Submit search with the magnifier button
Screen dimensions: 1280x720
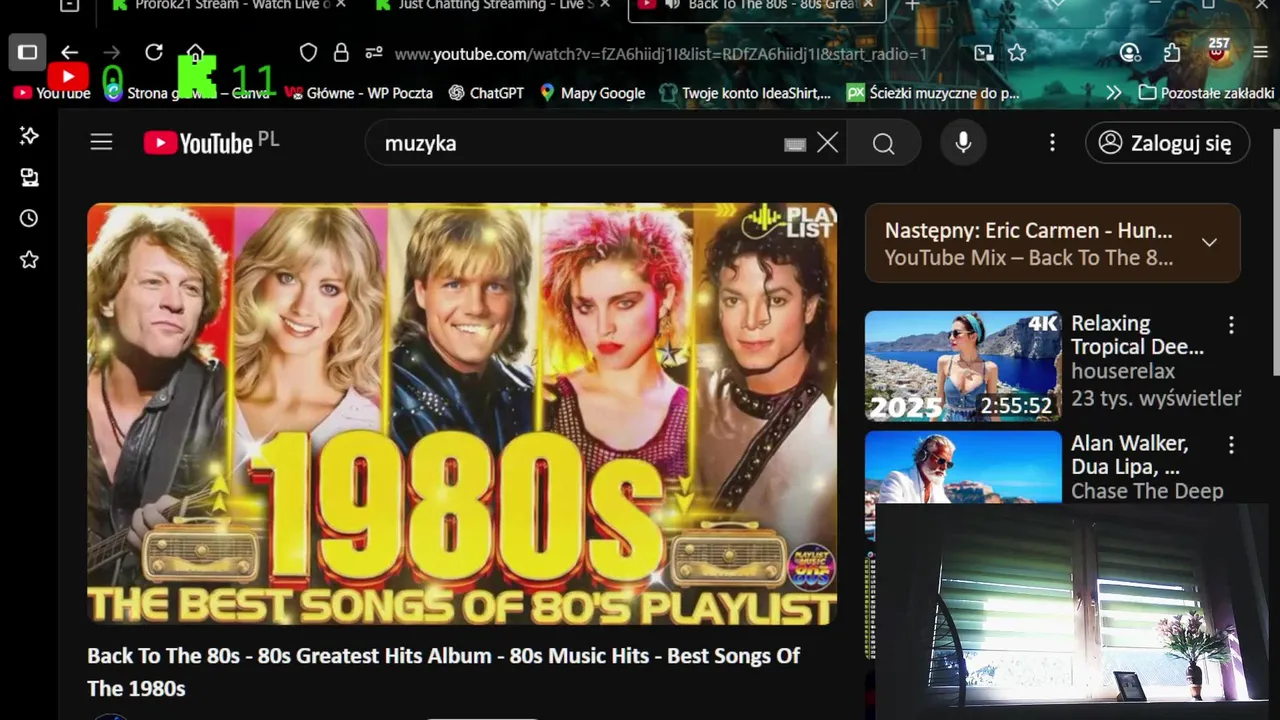(x=883, y=143)
